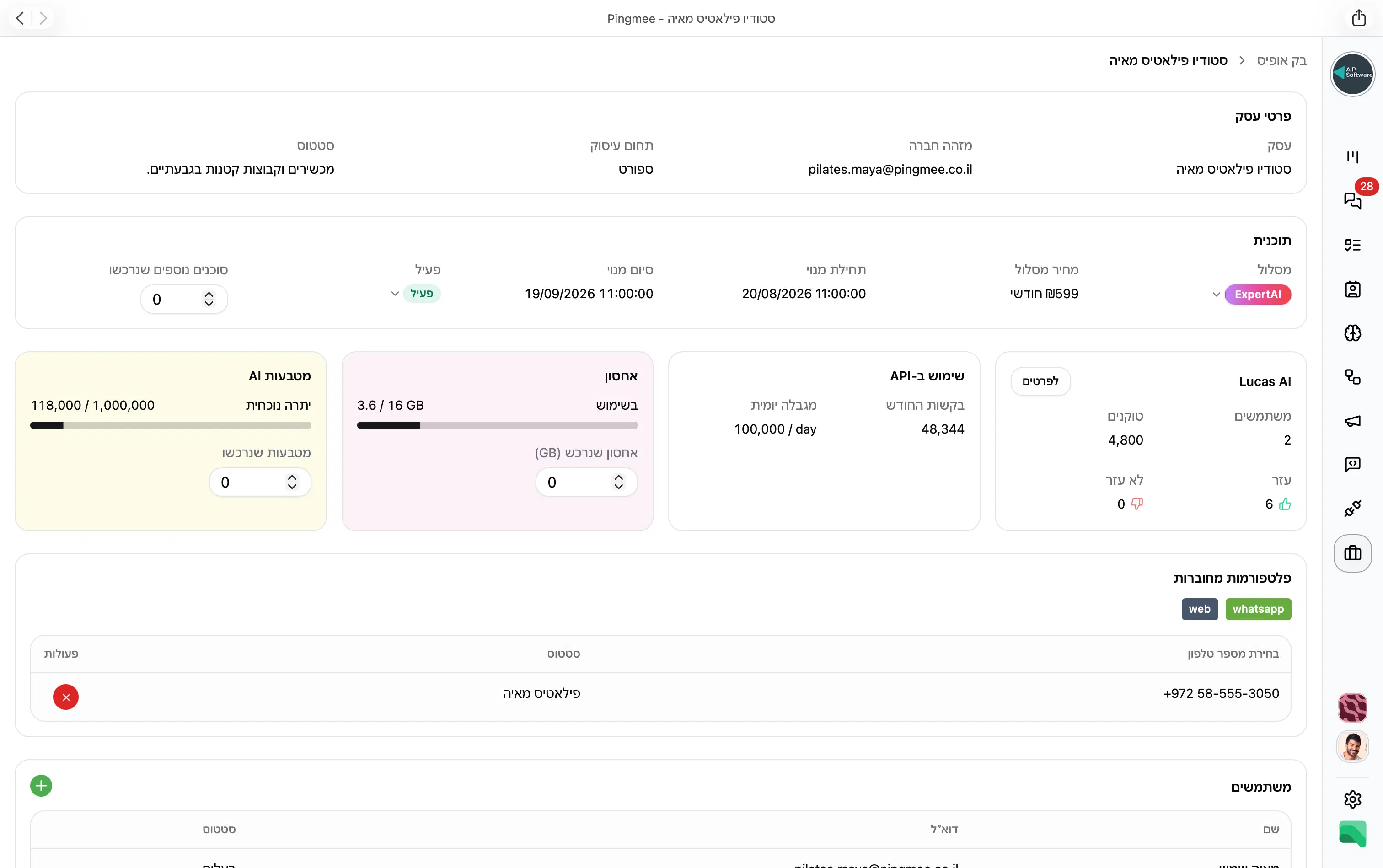This screenshot has width=1383, height=868.
Task: Decrease purchased storage GB value
Action: 618,487
